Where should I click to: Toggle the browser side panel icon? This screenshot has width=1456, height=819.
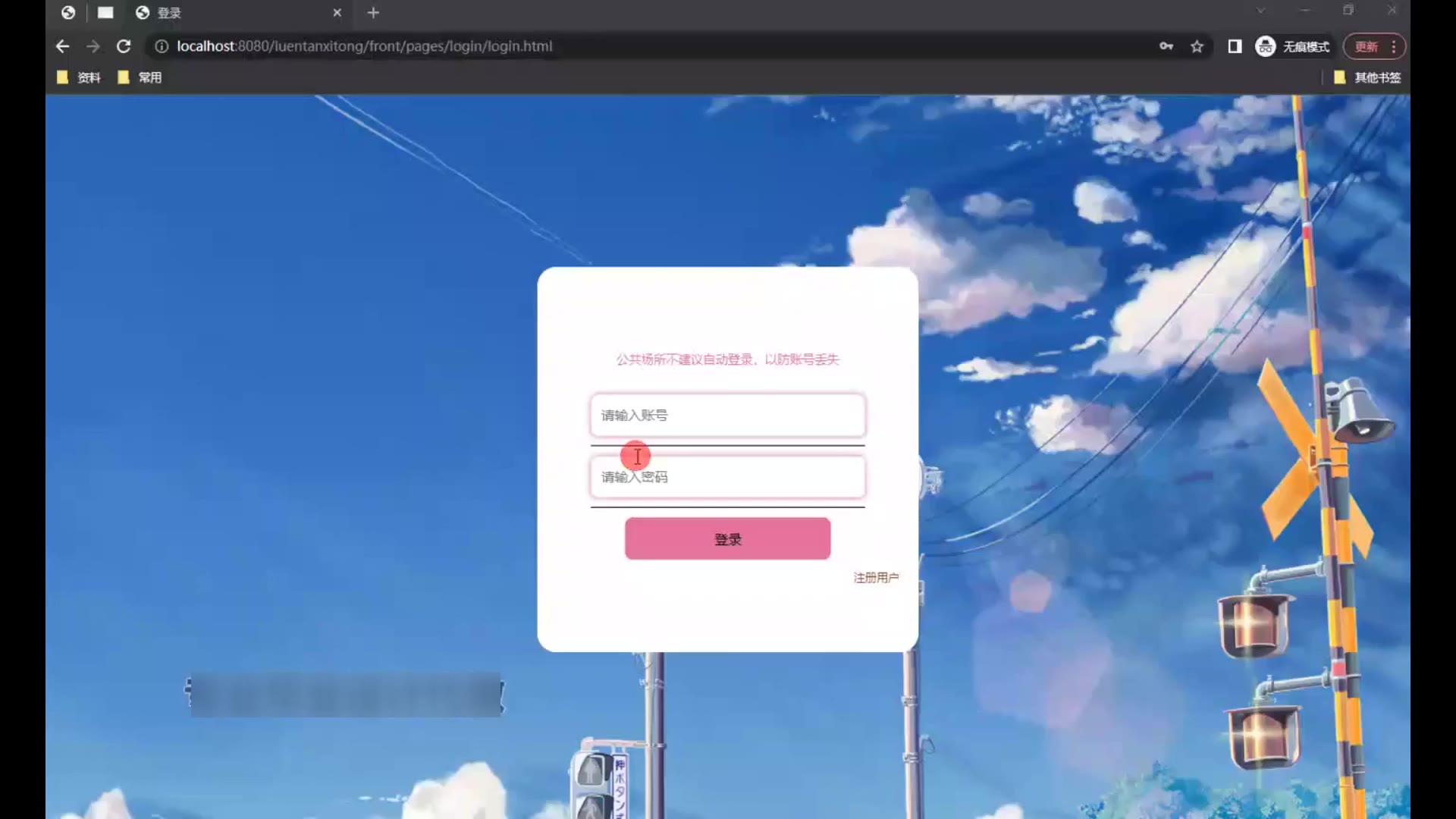pyautogui.click(x=1235, y=46)
